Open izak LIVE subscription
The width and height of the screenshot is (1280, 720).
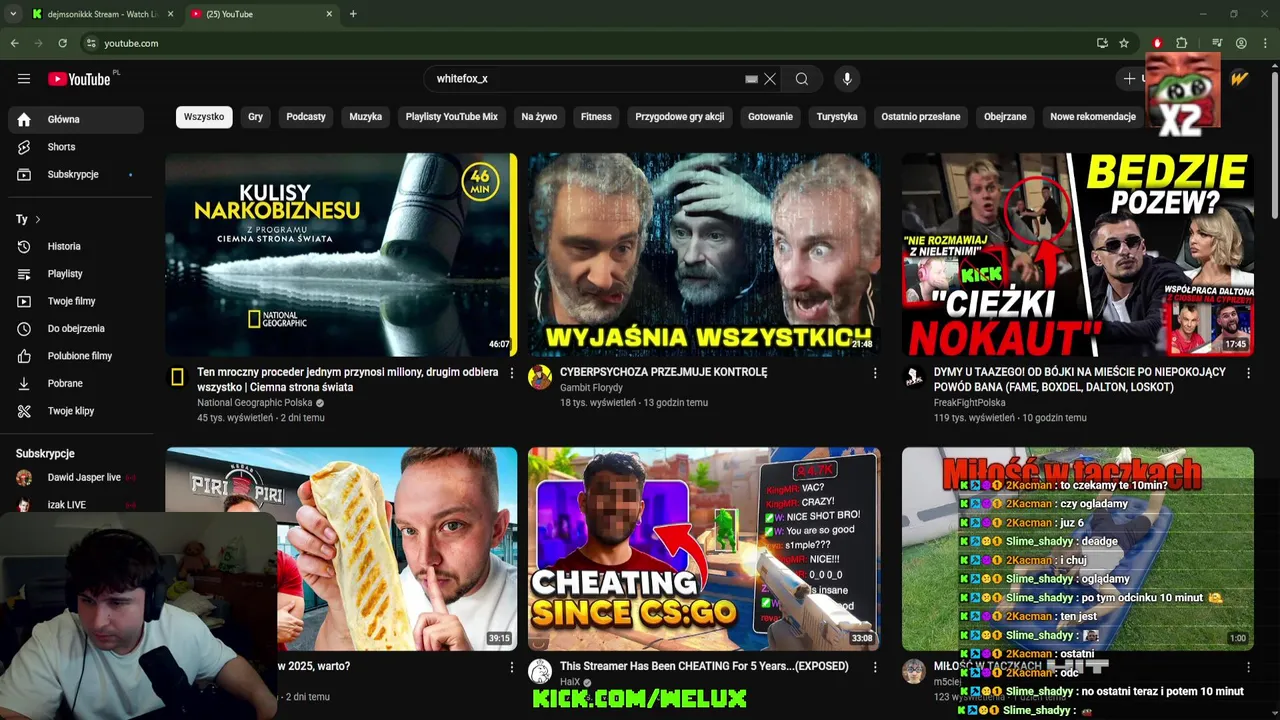click(76, 505)
